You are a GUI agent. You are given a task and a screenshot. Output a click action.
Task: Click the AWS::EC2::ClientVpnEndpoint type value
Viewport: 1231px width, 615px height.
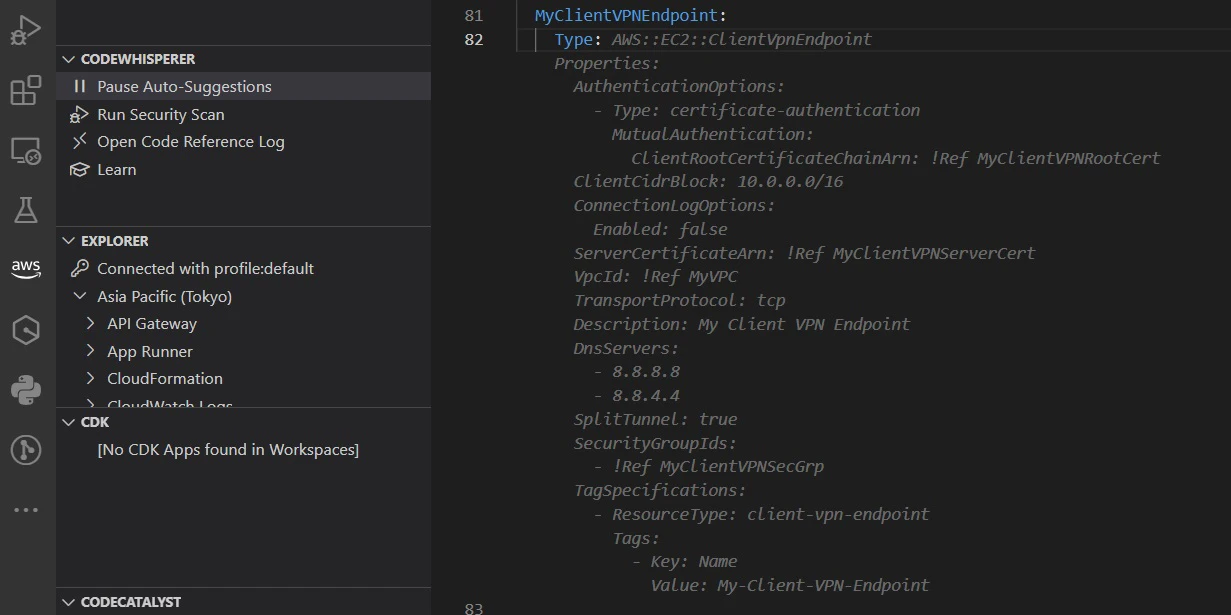click(x=742, y=40)
